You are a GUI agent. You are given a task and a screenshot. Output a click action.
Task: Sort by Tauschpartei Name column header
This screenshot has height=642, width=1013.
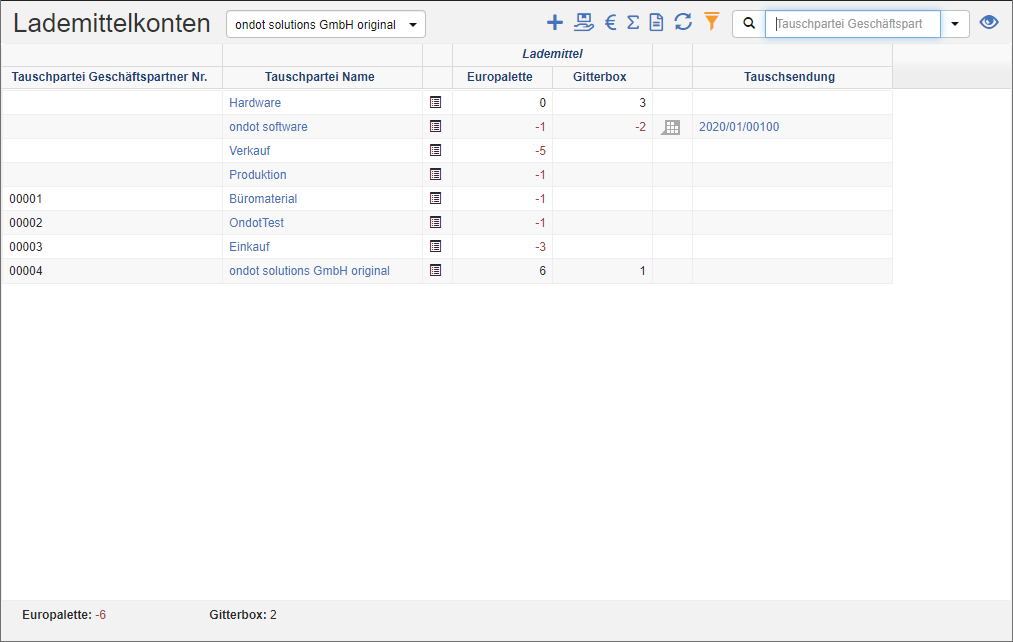point(321,77)
